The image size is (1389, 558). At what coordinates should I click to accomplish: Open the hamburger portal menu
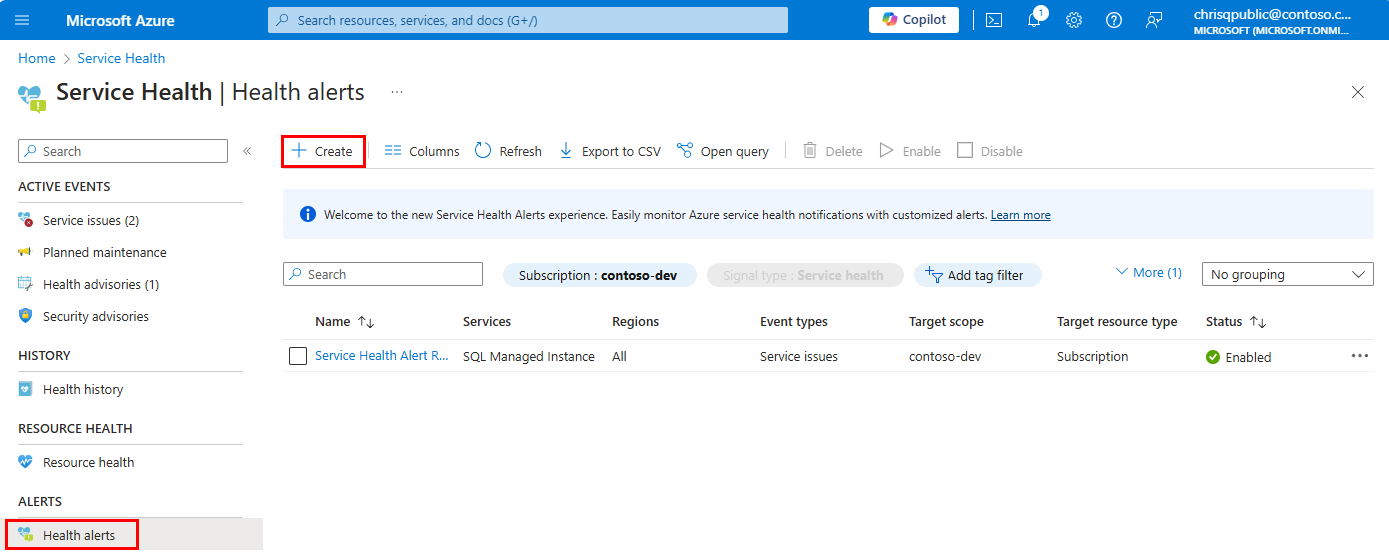22,20
